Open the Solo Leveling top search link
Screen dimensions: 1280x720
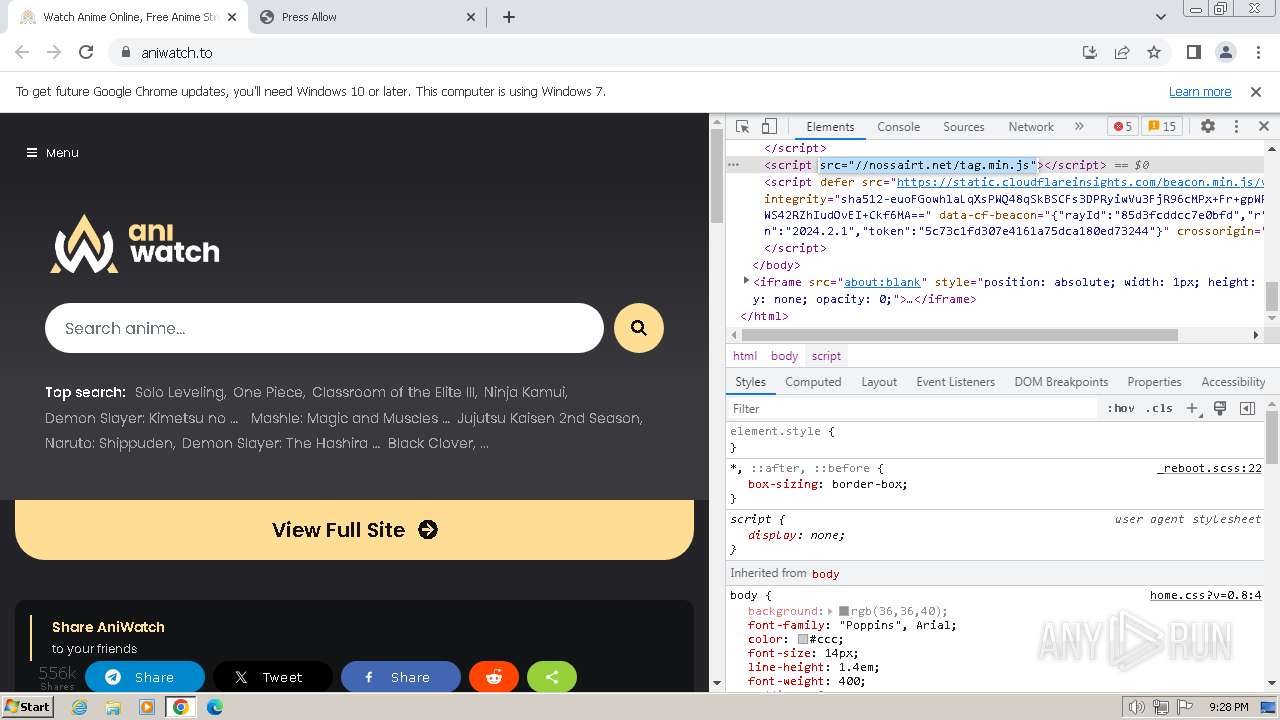click(181, 392)
